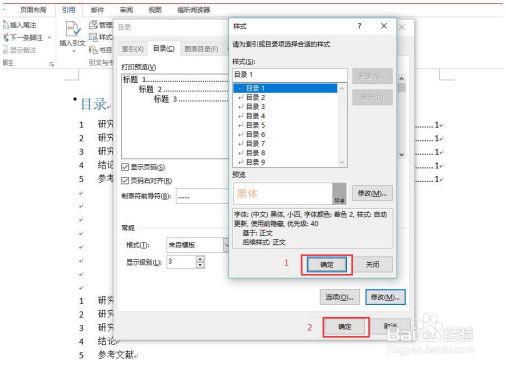Click the Bibliography icon in ribbon
506x370 pixels.
(x=93, y=50)
